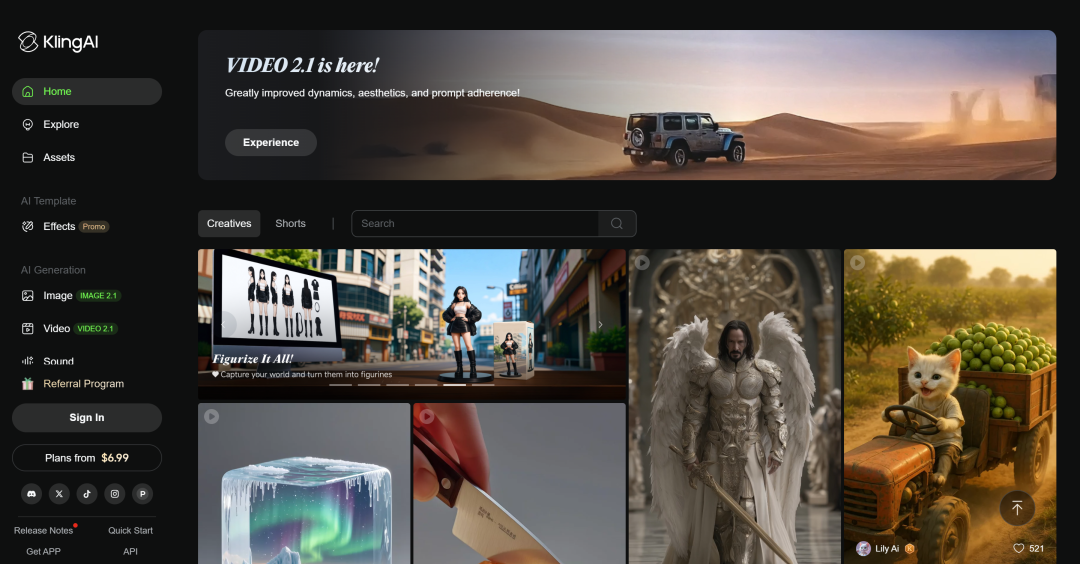Switch to the Shorts tab
This screenshot has height=564, width=1080.
(x=291, y=224)
